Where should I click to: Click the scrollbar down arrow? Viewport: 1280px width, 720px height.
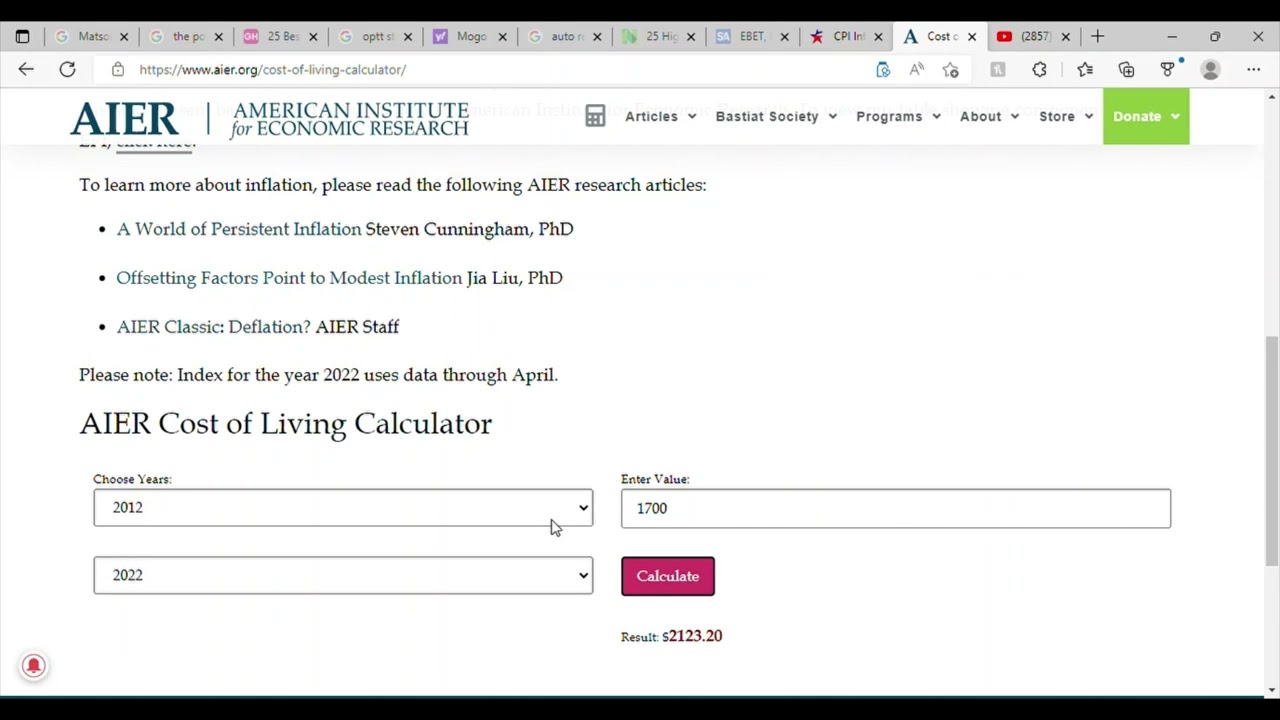pyautogui.click(x=1272, y=689)
